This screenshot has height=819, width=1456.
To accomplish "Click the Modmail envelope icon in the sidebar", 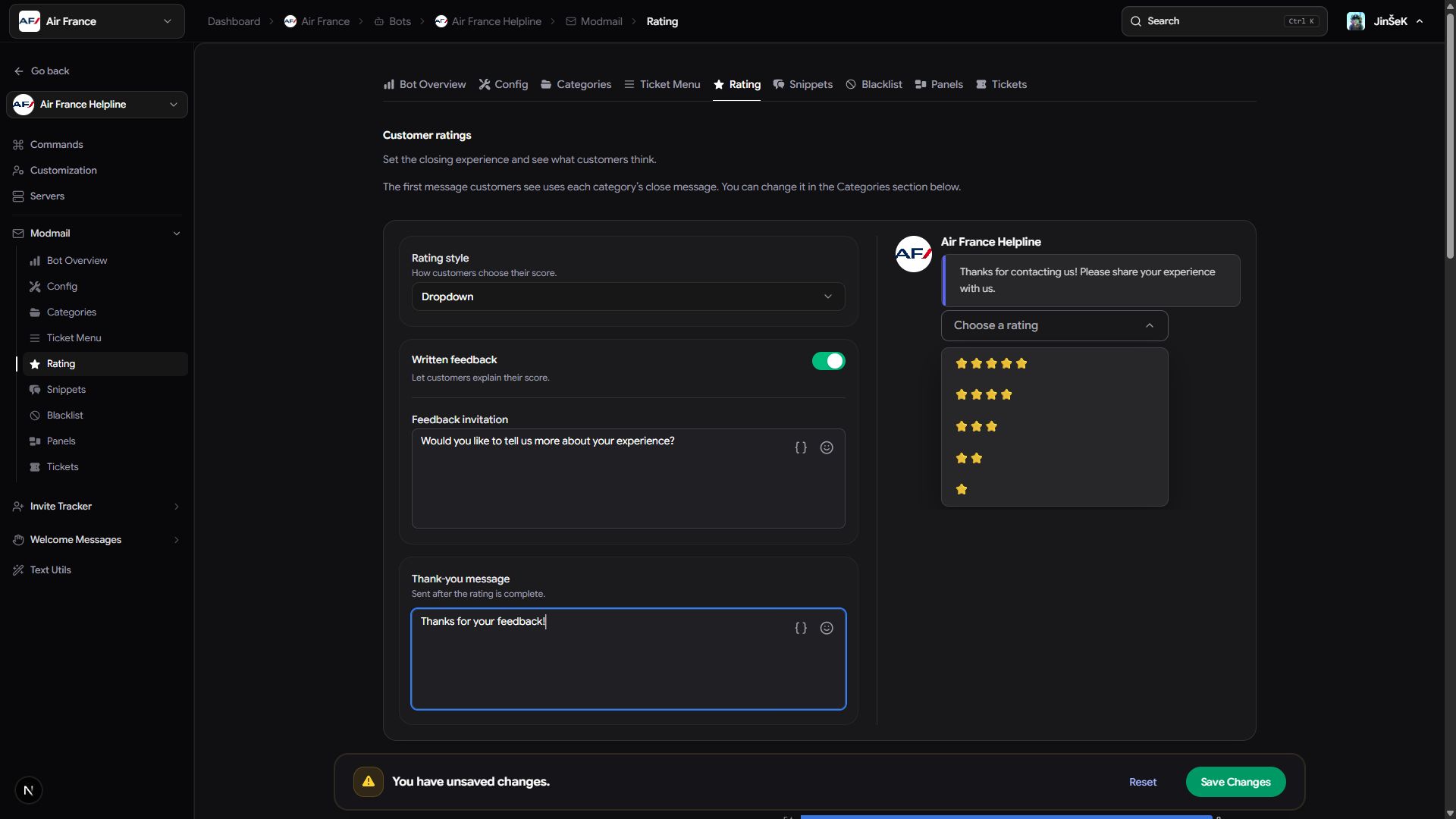I will coord(18,234).
